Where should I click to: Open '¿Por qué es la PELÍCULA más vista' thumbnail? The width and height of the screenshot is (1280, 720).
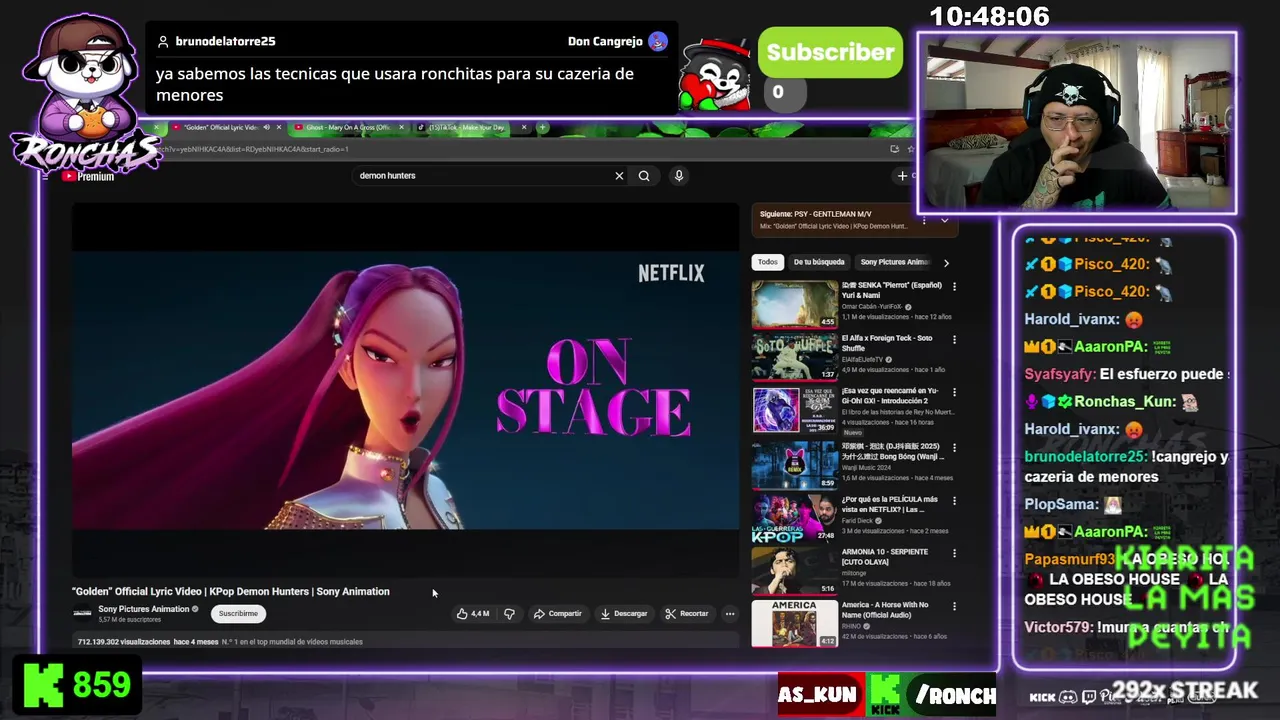[795, 518]
